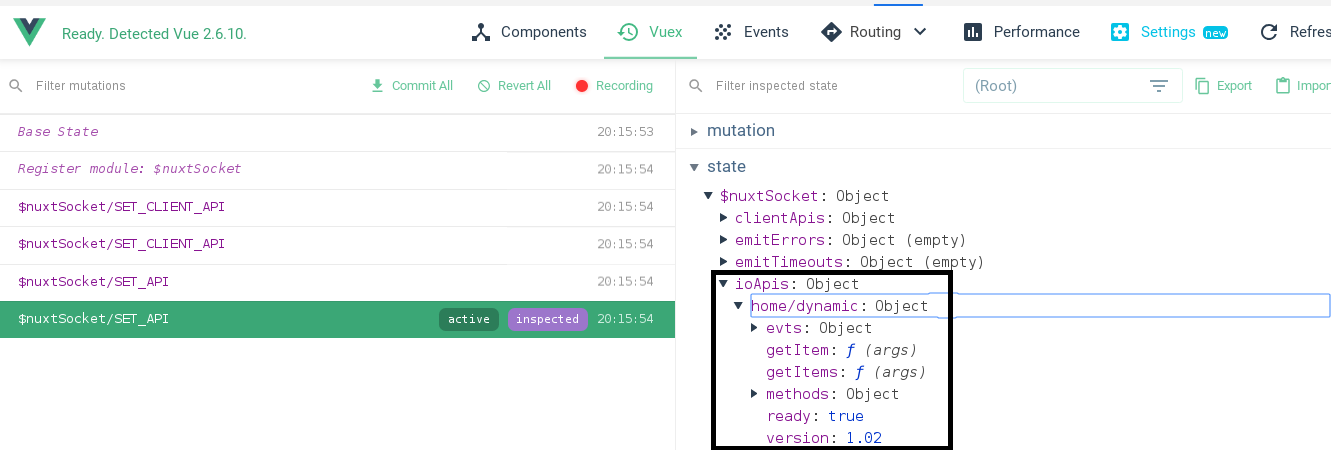
Task: Click the Commit All download icon
Action: click(377, 86)
